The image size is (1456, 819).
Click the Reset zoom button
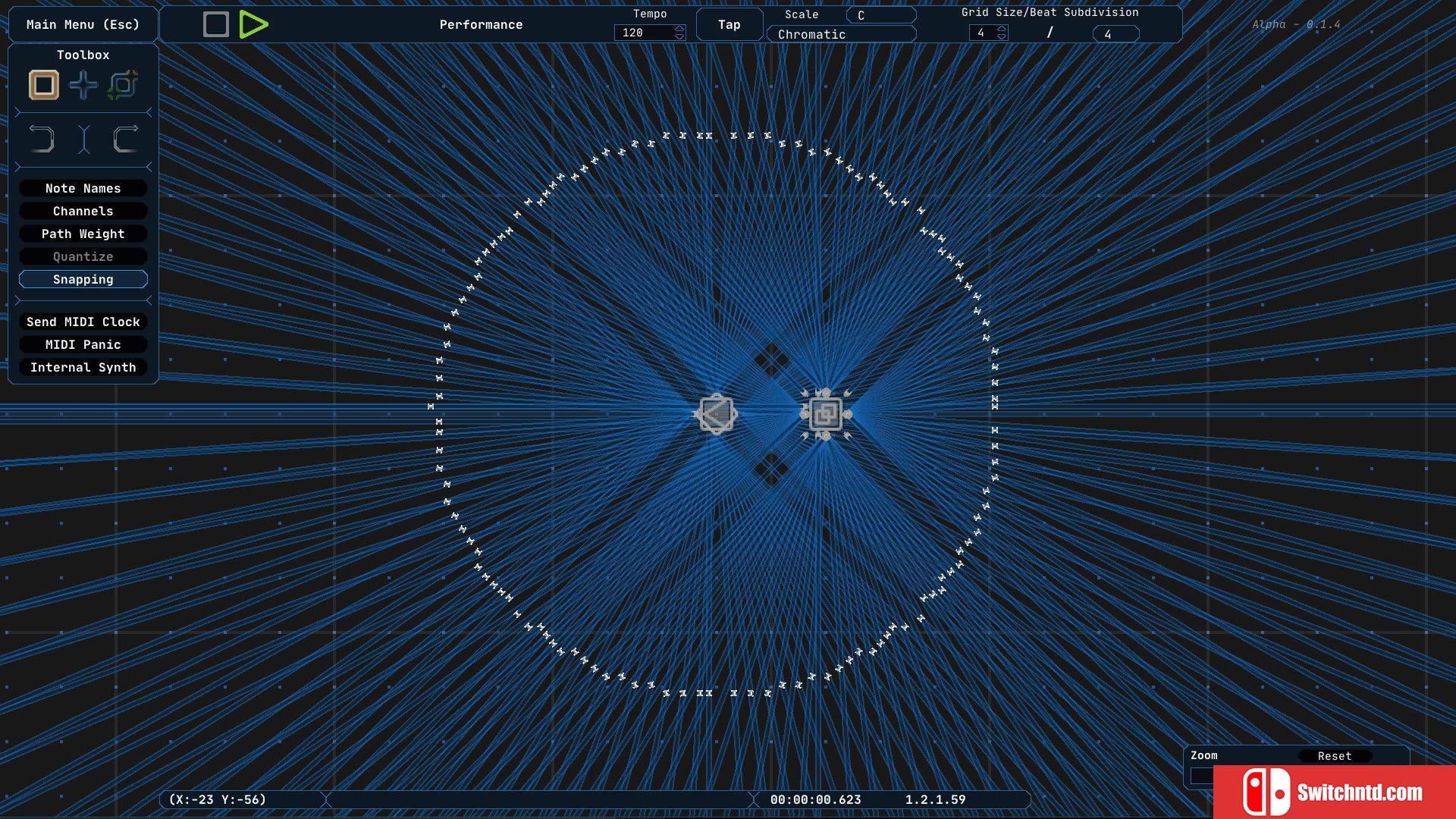point(1335,756)
